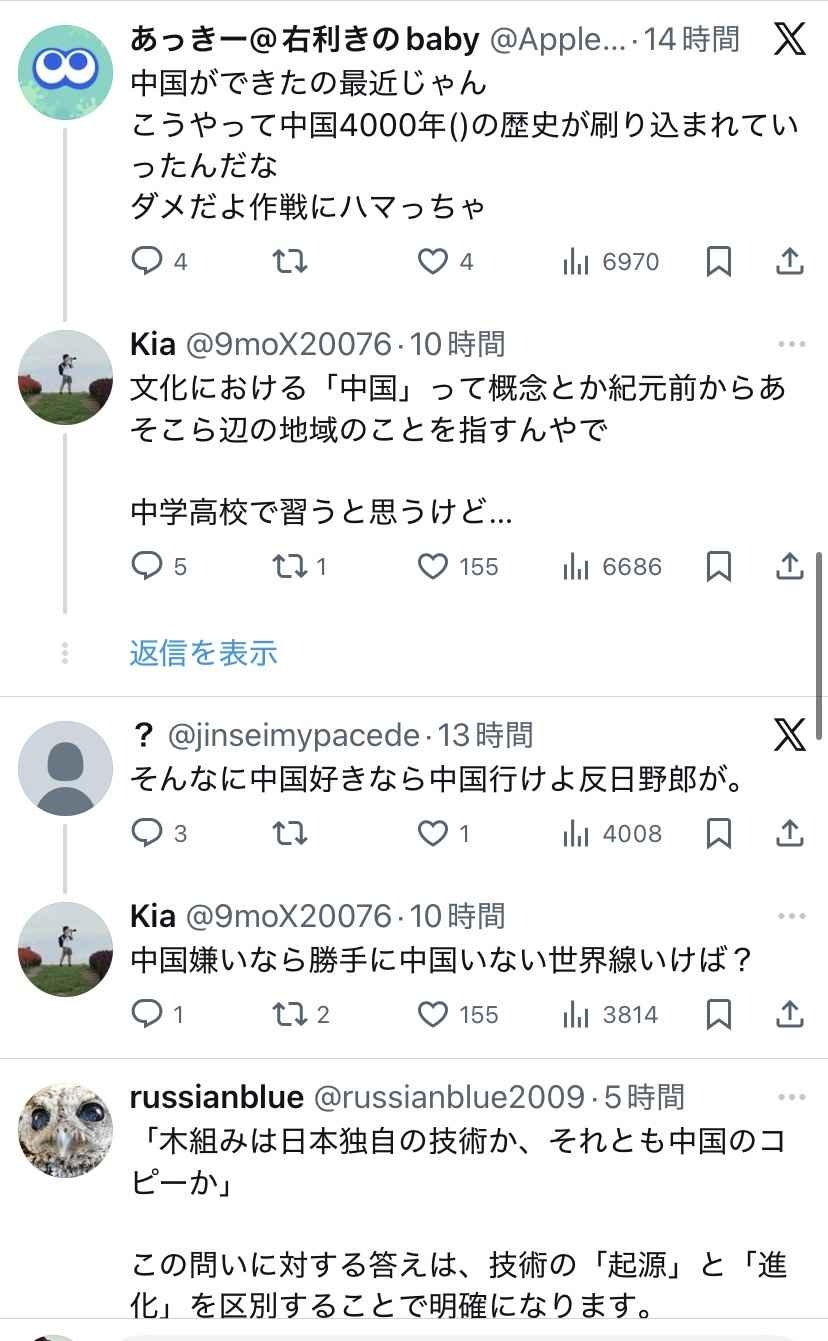This screenshot has height=1341, width=828.
Task: Open more options on russianblue's tweet
Action: 791,1098
